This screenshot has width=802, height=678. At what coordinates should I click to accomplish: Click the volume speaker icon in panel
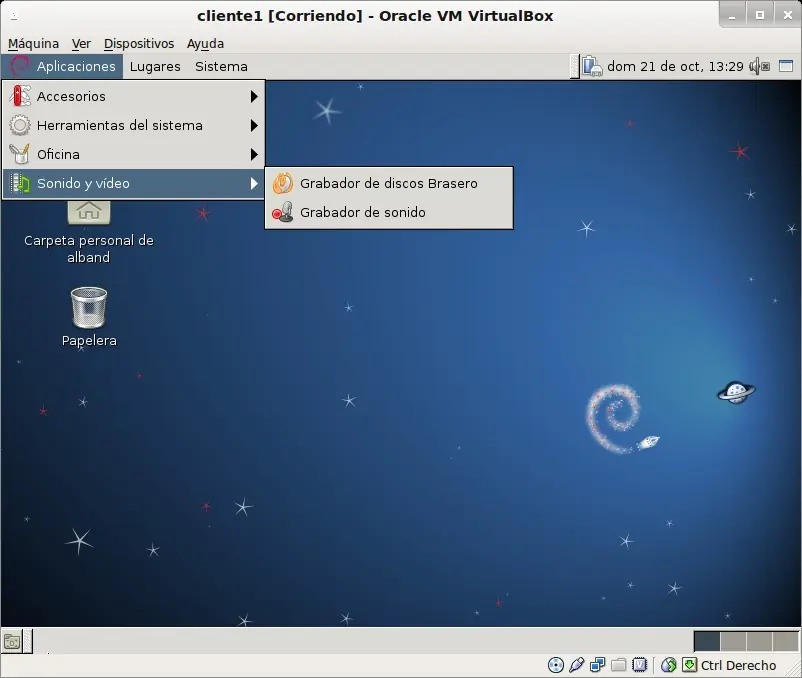tap(759, 66)
